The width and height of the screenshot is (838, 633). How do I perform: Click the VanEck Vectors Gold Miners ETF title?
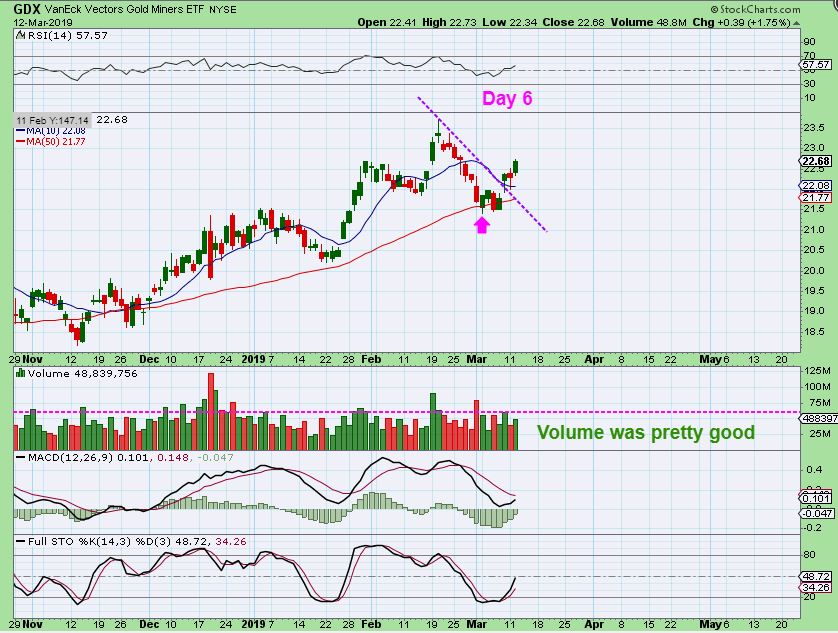tap(124, 9)
